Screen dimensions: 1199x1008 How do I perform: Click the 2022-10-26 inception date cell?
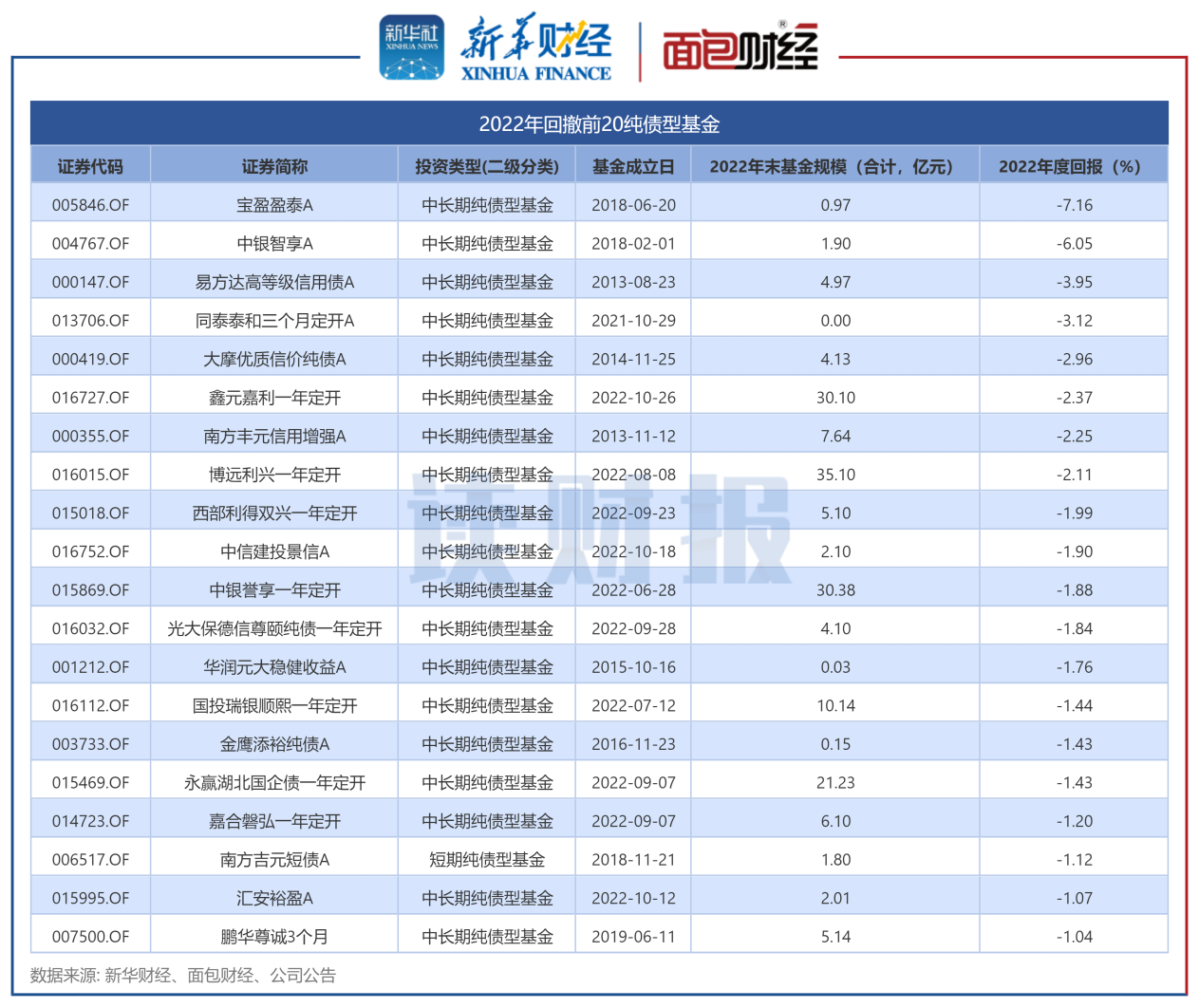click(633, 398)
